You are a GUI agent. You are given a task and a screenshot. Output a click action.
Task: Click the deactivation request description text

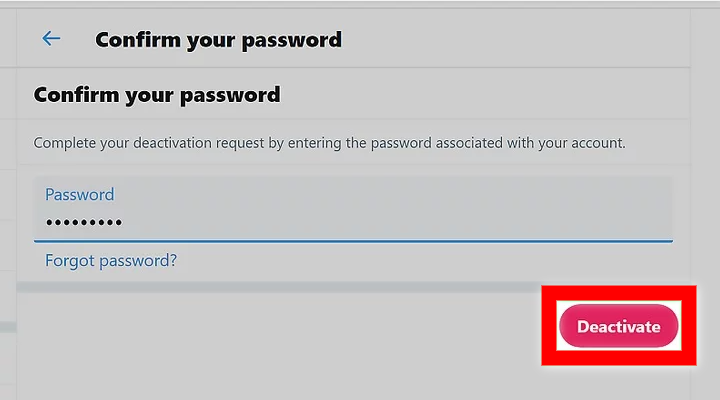tap(329, 143)
